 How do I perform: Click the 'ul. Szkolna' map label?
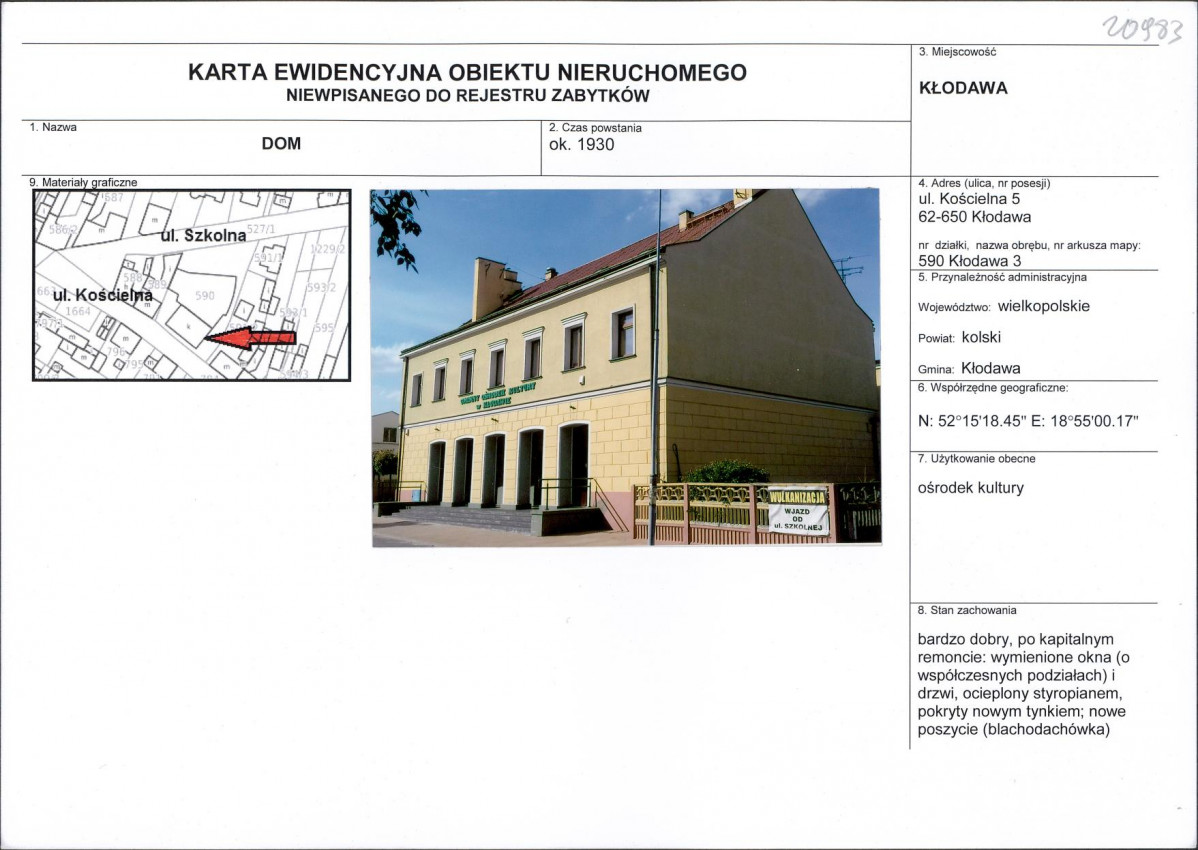click(x=204, y=236)
